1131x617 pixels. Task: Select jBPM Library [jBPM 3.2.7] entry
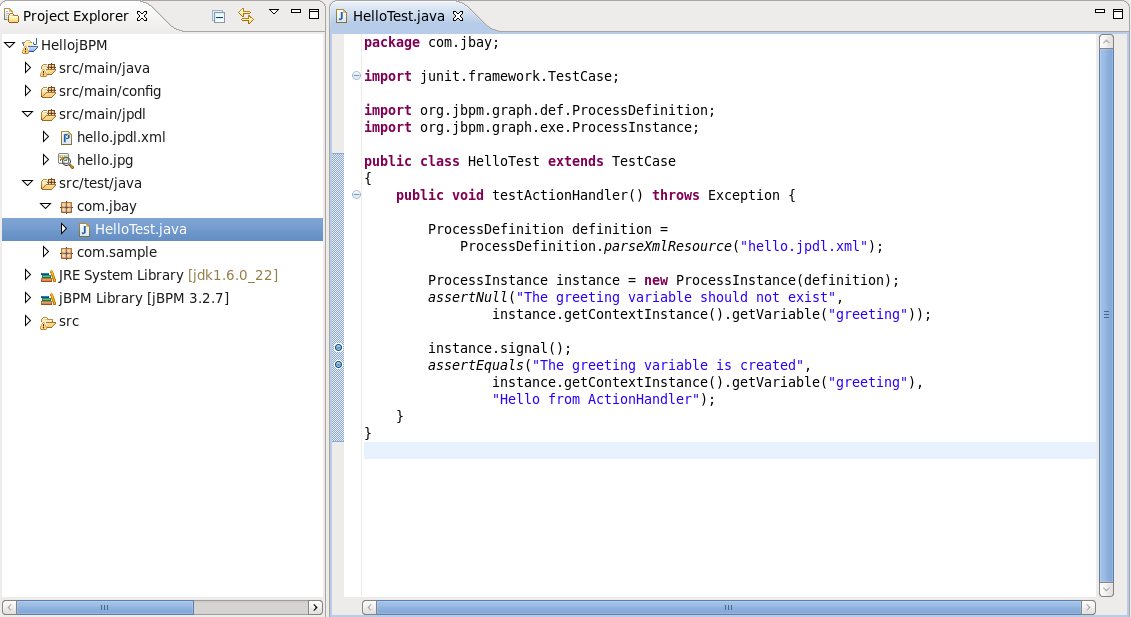[x=144, y=298]
